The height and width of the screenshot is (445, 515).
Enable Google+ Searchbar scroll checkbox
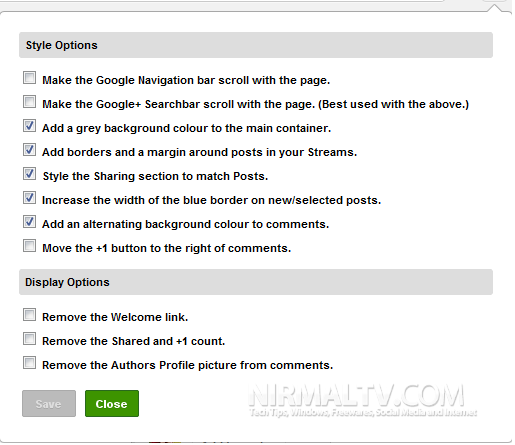click(29, 102)
